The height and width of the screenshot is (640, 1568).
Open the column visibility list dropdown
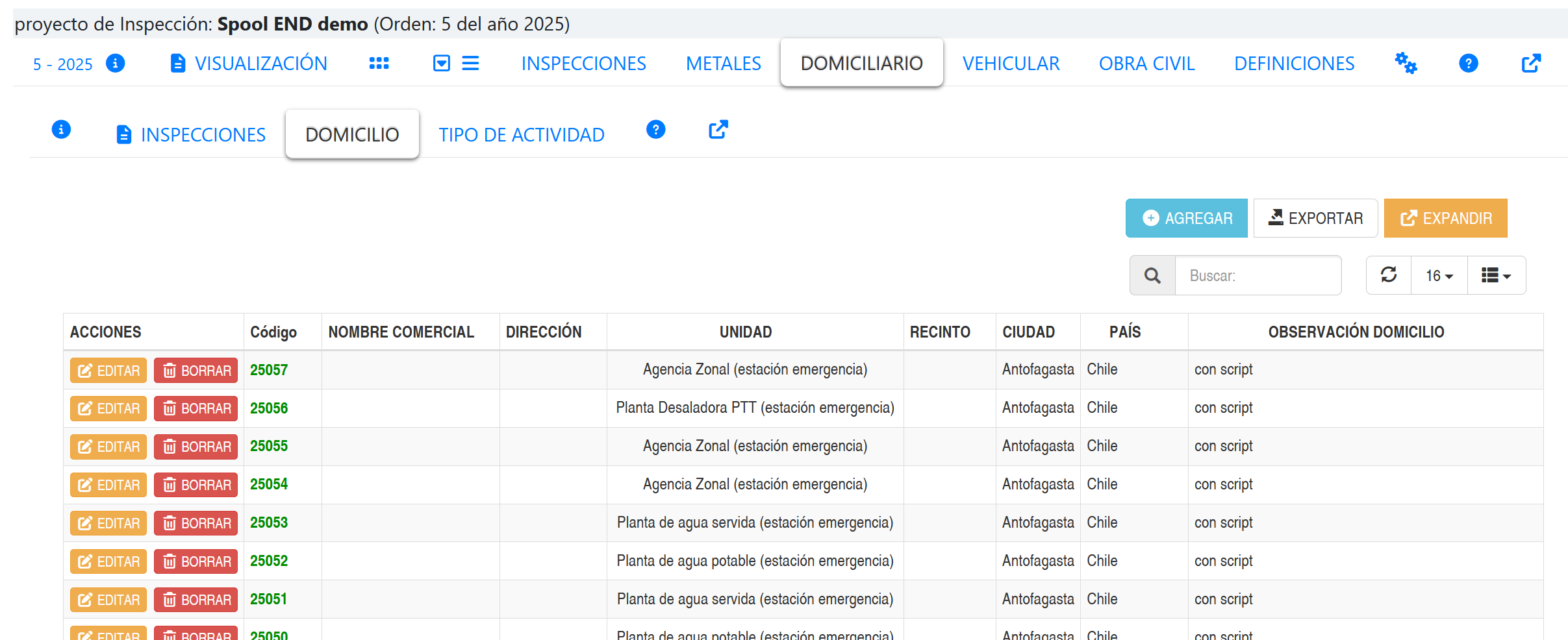coord(1496,276)
